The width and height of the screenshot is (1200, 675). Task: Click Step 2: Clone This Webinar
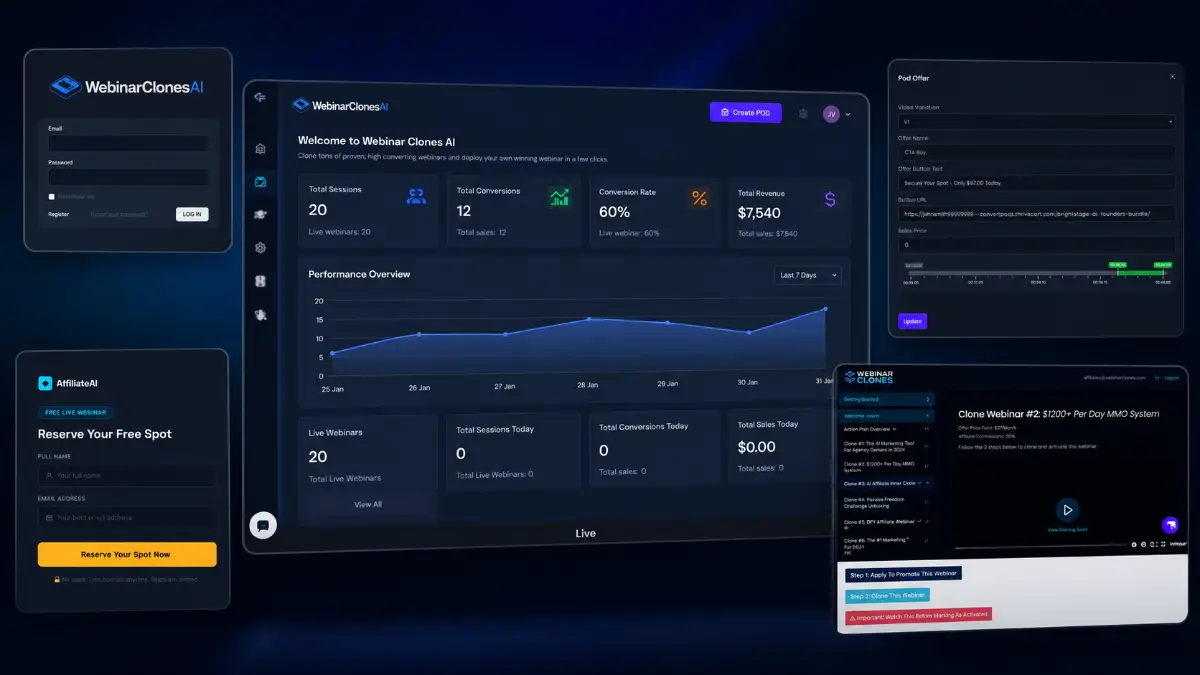click(887, 596)
